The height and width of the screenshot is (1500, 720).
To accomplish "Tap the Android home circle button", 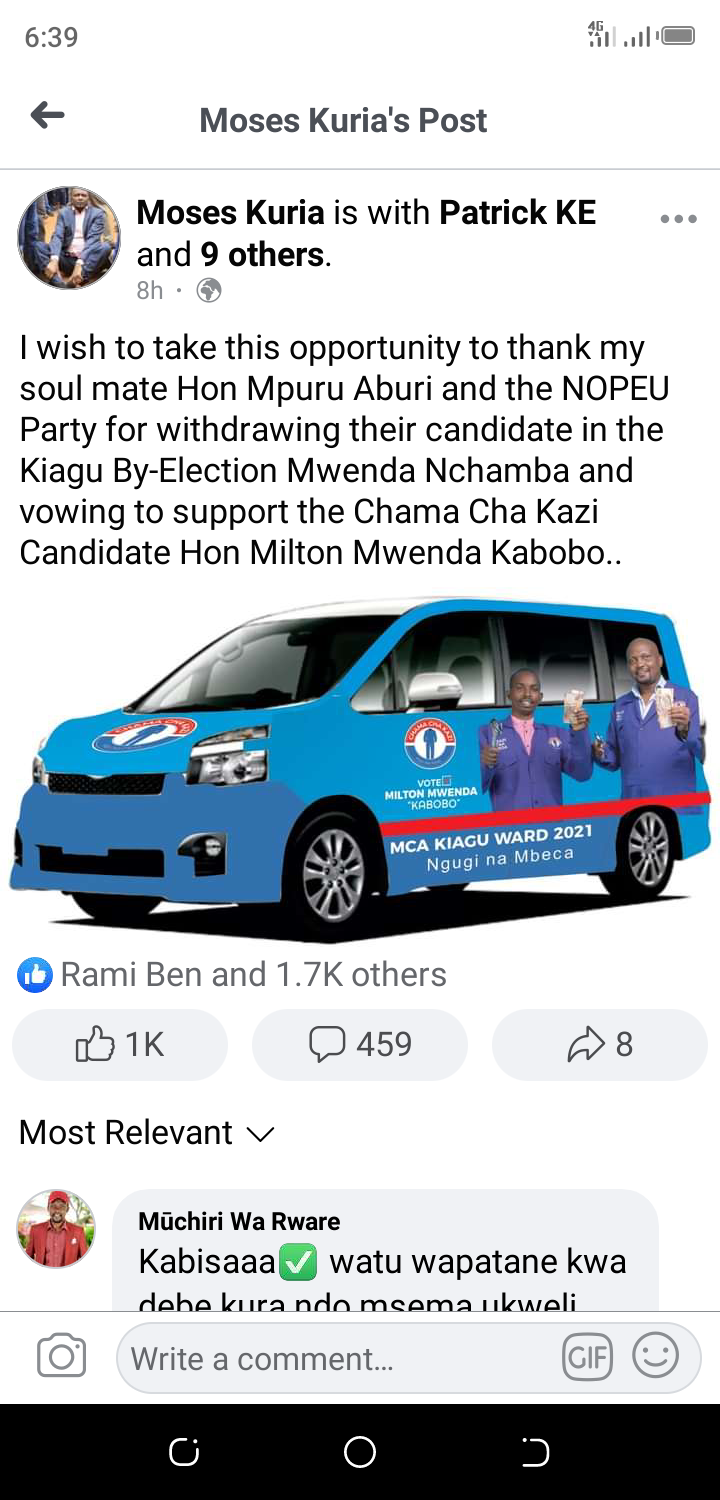I will click(360, 1452).
